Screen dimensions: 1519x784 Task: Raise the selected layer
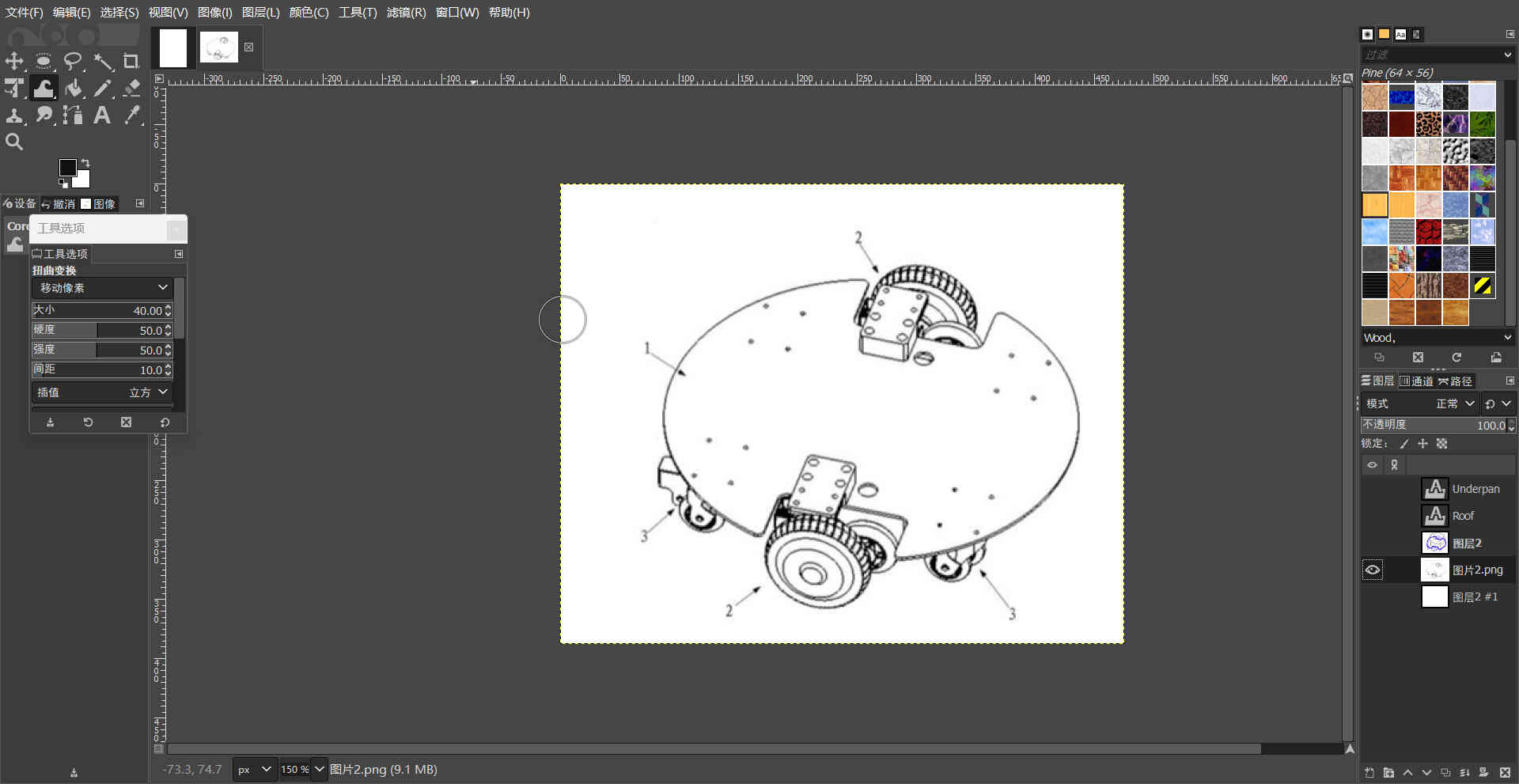pyautogui.click(x=1407, y=772)
